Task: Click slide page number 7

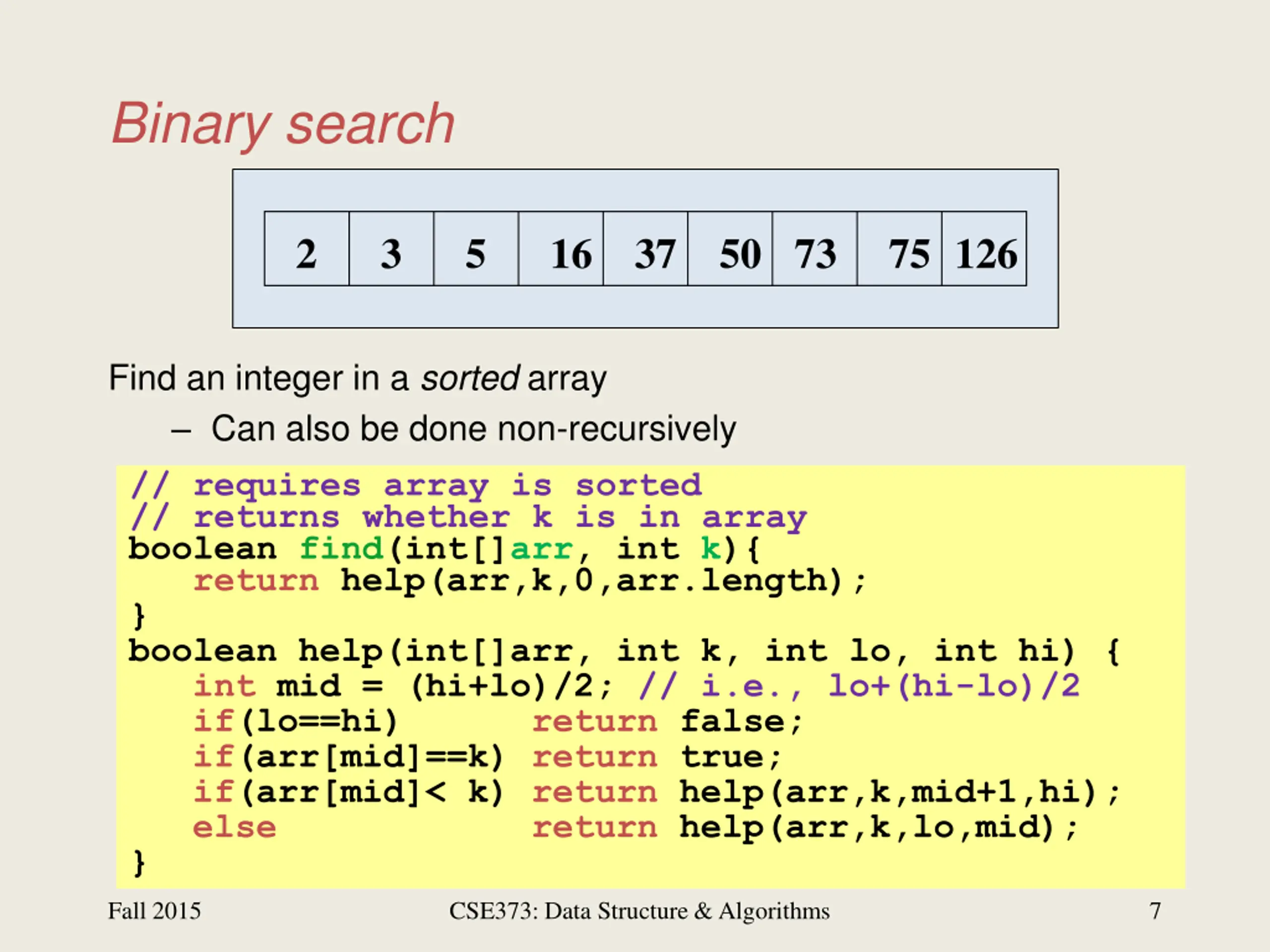Action: point(1155,911)
